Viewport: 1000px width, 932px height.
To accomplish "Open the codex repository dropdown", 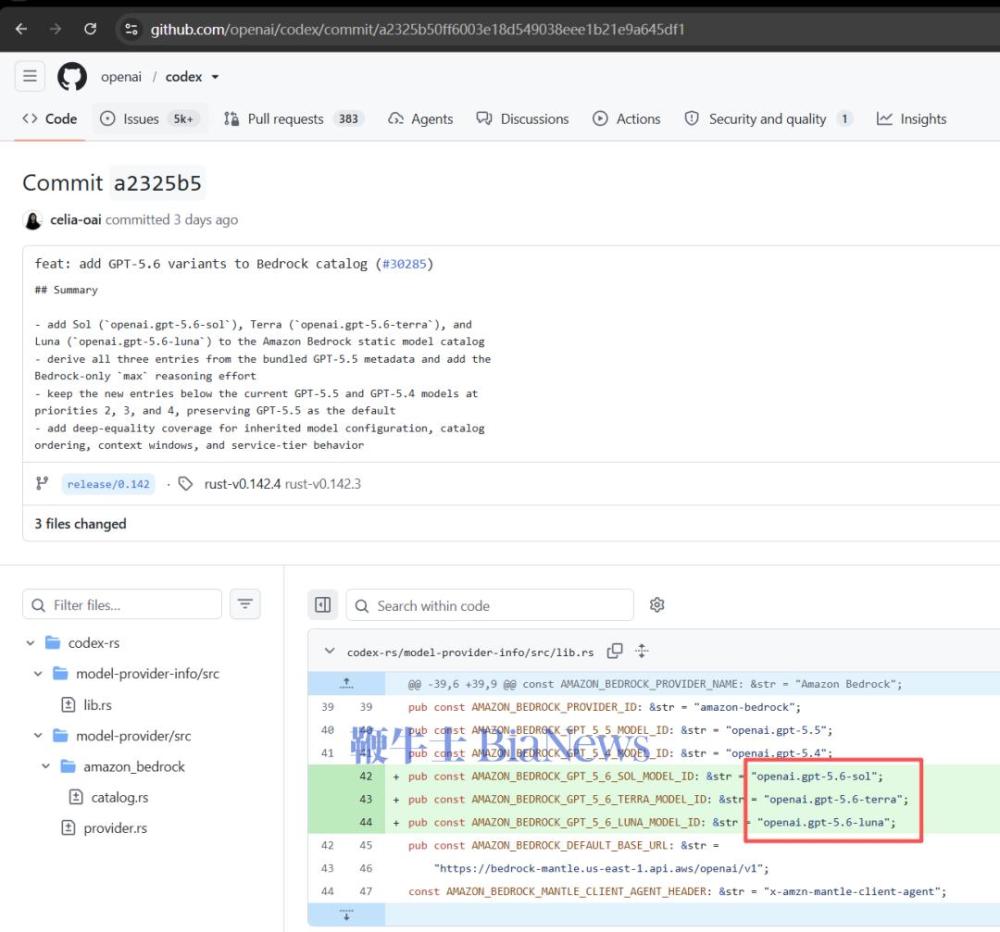I will click(216, 77).
